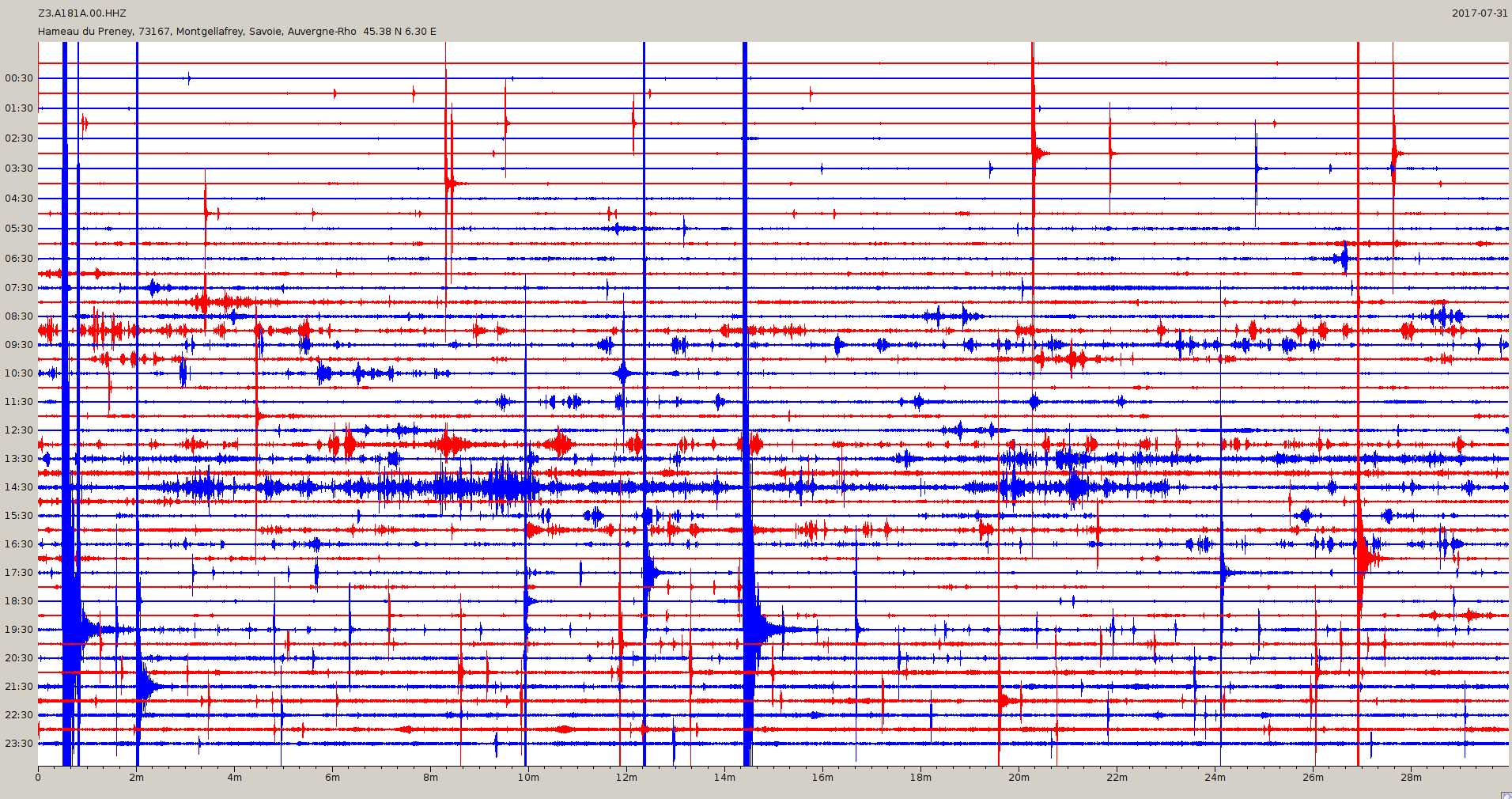
Task: Select the 28m mark on time axis
Action: point(1411,778)
